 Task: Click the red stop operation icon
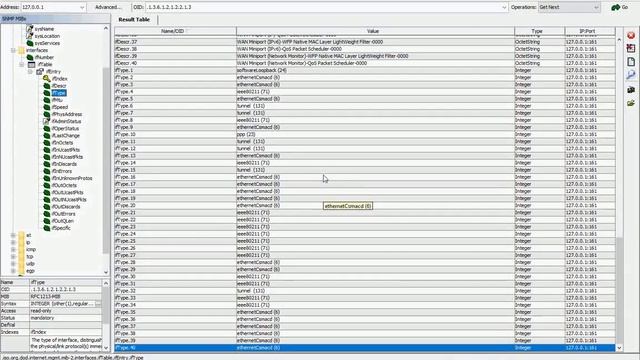(631, 36)
